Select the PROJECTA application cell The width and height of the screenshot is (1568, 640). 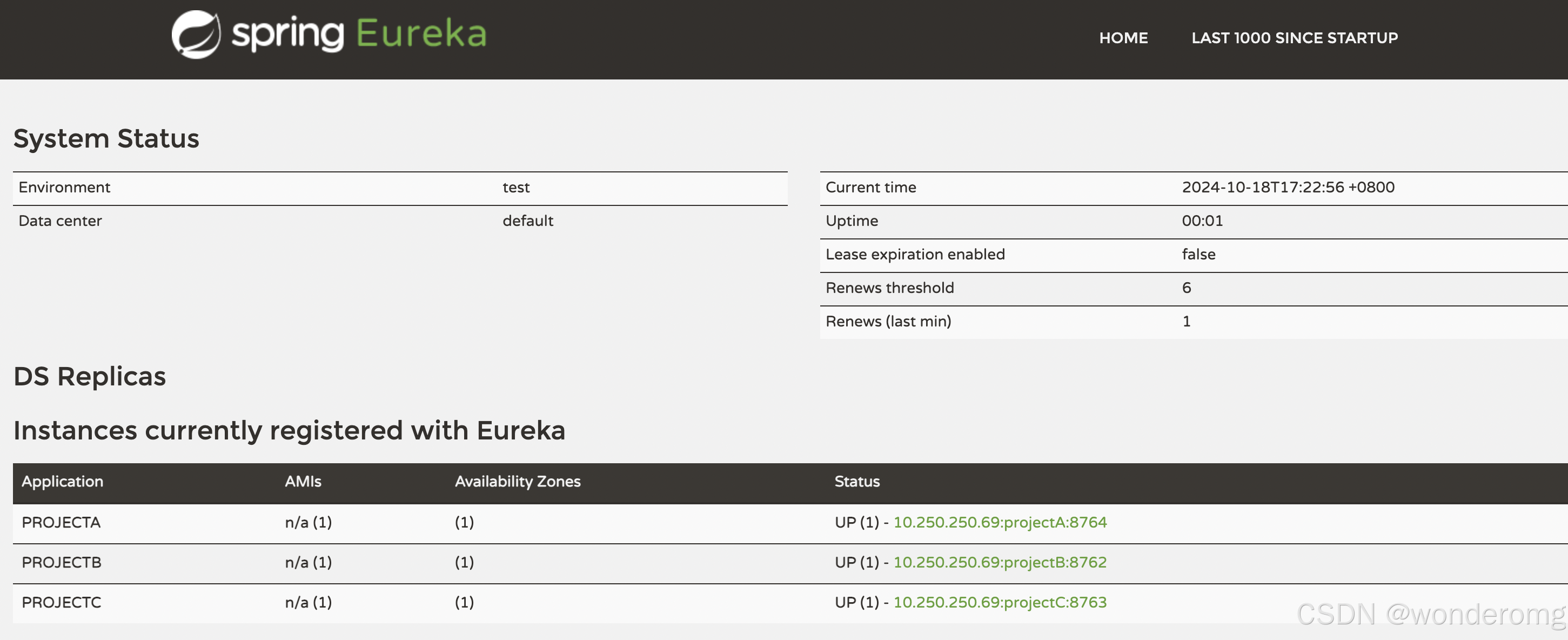click(x=61, y=523)
